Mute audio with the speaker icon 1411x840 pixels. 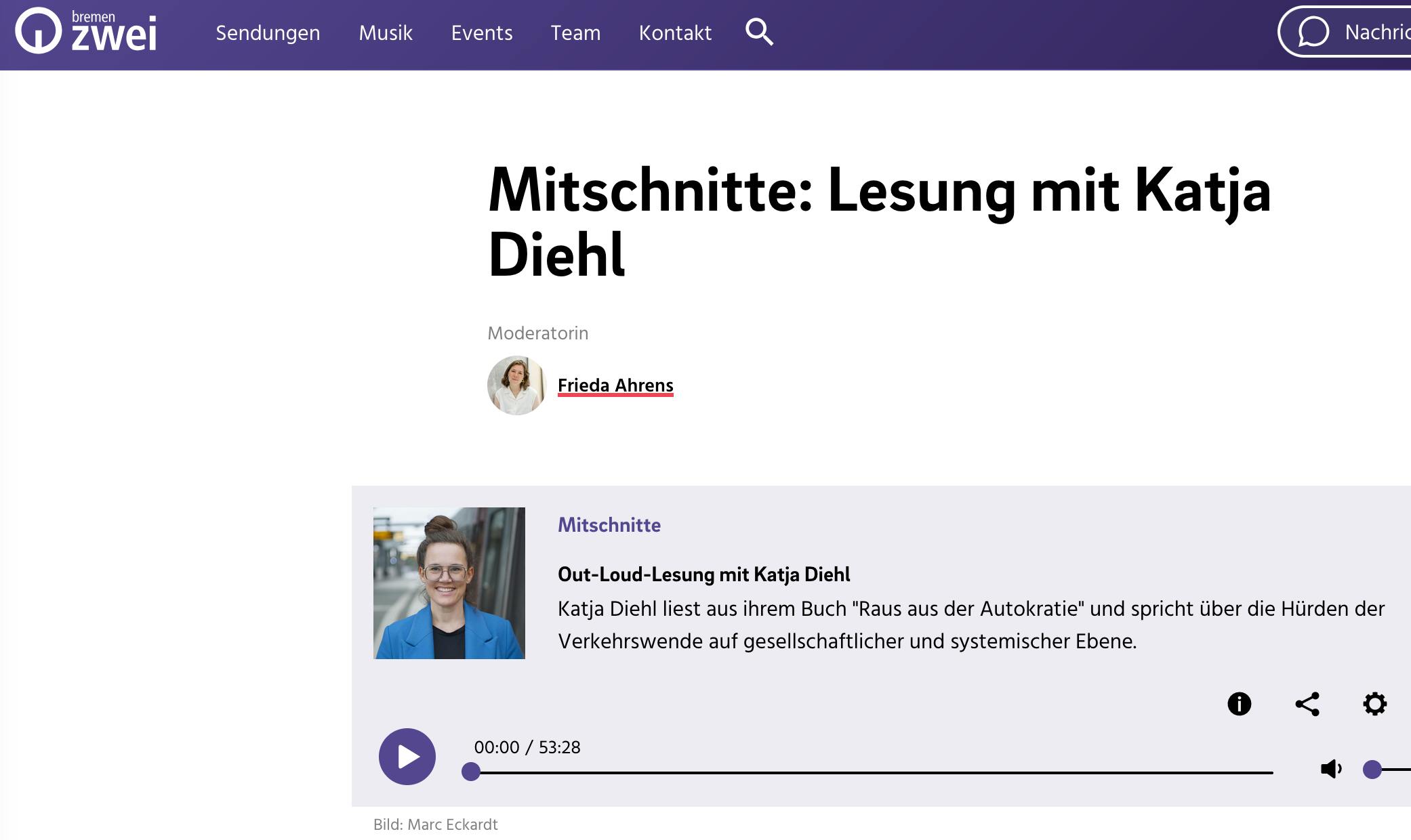[1331, 769]
